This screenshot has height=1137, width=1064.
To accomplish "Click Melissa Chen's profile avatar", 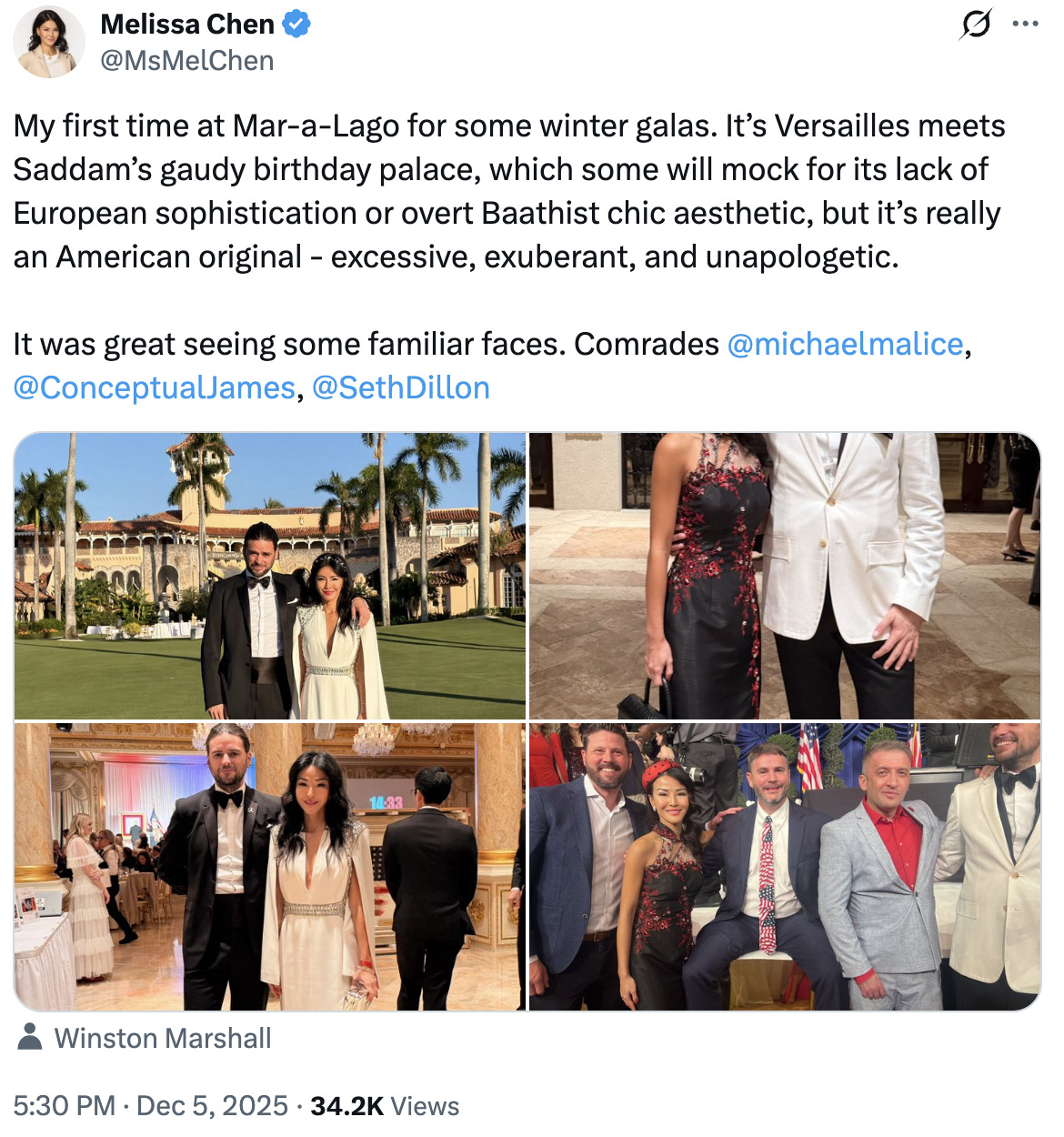I will (x=49, y=42).
